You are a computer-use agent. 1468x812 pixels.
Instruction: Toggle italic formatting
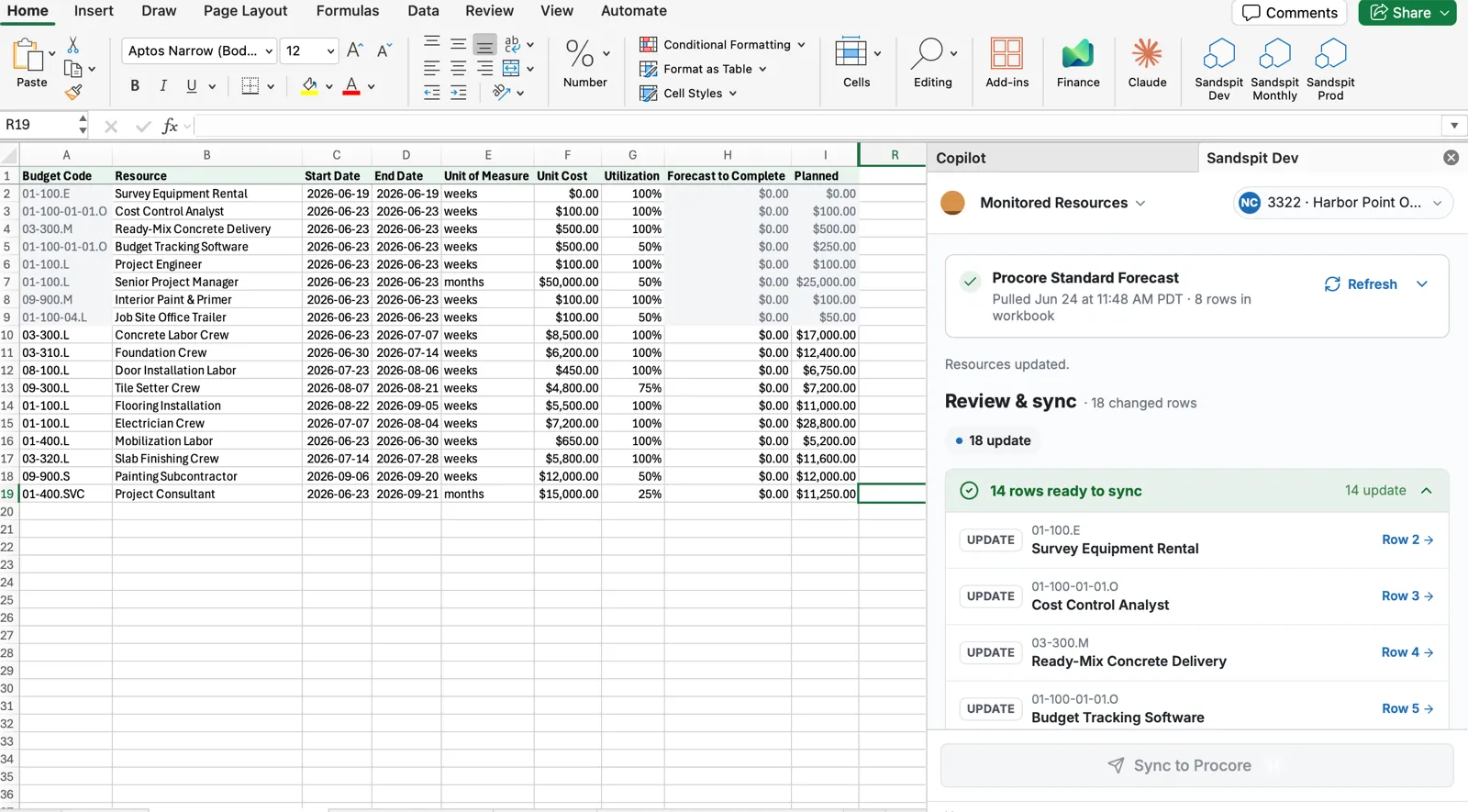[x=163, y=86]
